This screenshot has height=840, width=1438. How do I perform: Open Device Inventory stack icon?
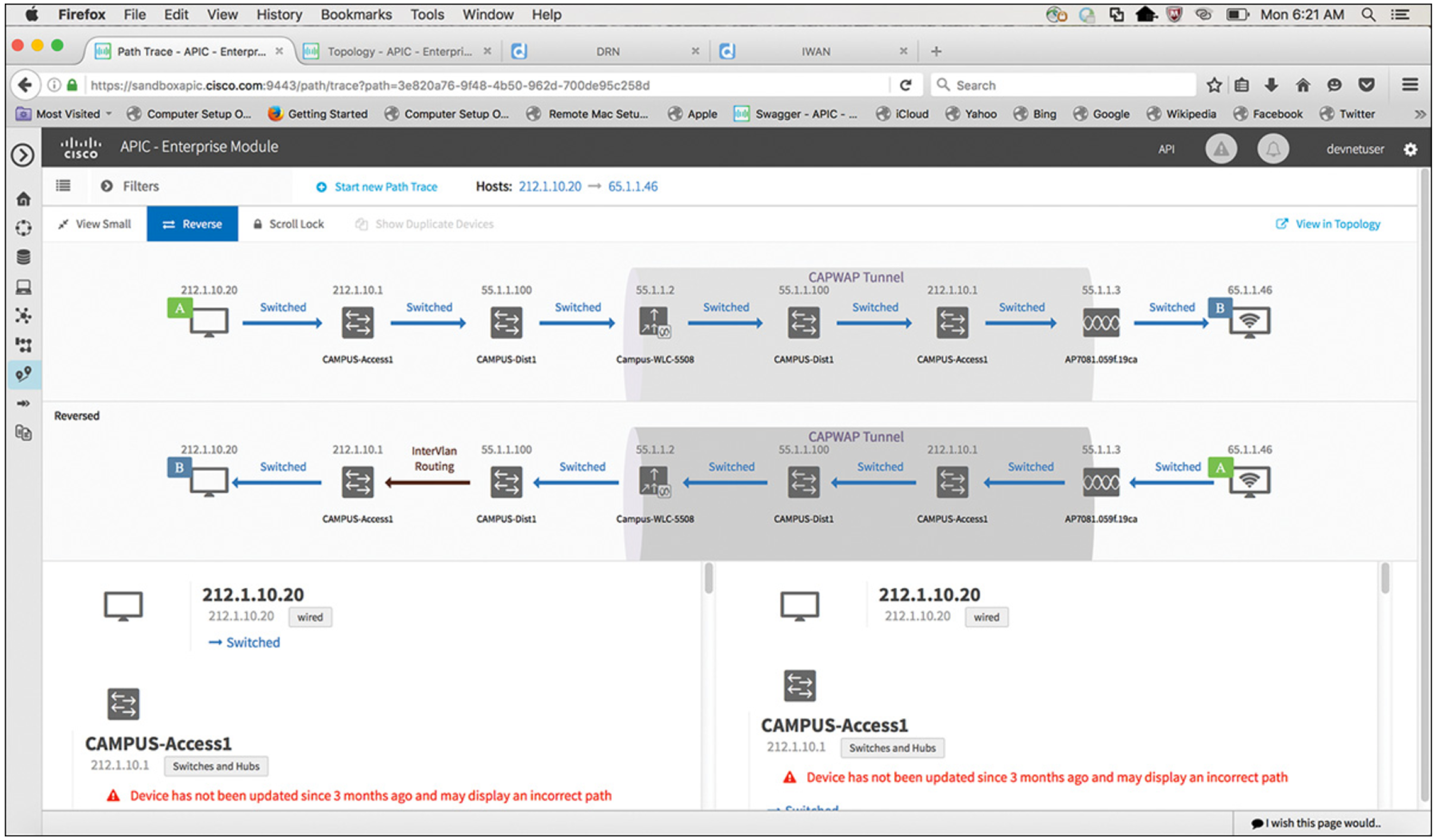pos(23,257)
